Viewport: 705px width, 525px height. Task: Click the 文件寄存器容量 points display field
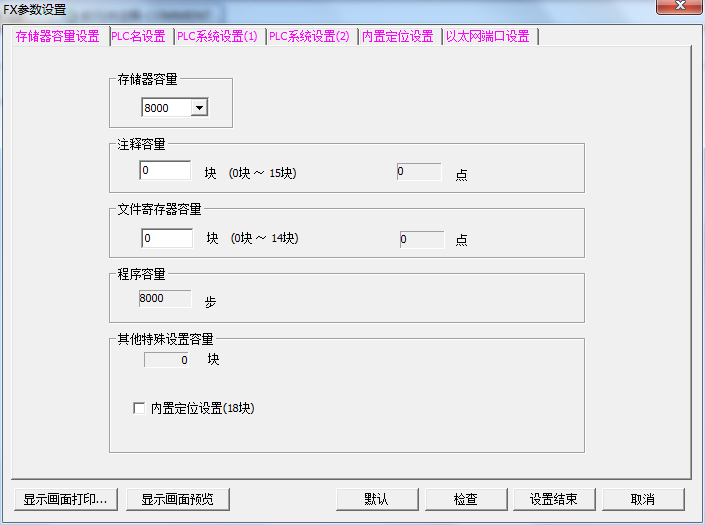click(421, 239)
